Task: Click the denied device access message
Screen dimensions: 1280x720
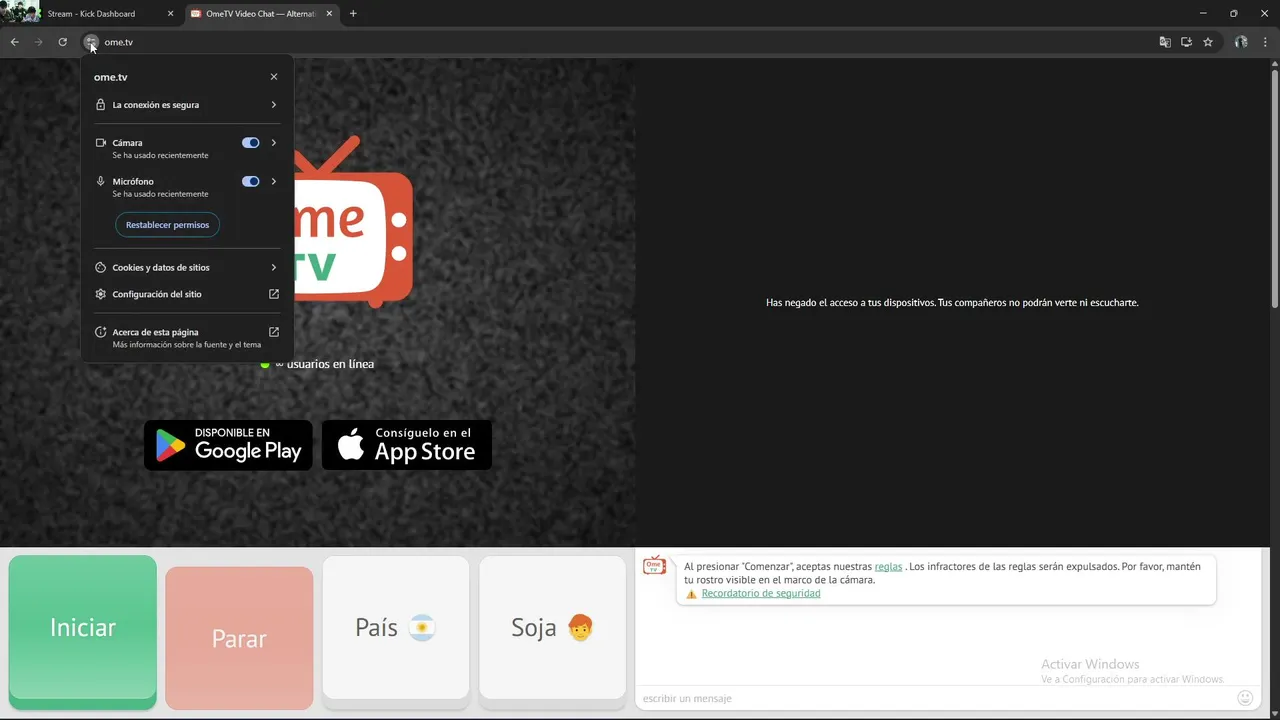Action: [x=952, y=303]
